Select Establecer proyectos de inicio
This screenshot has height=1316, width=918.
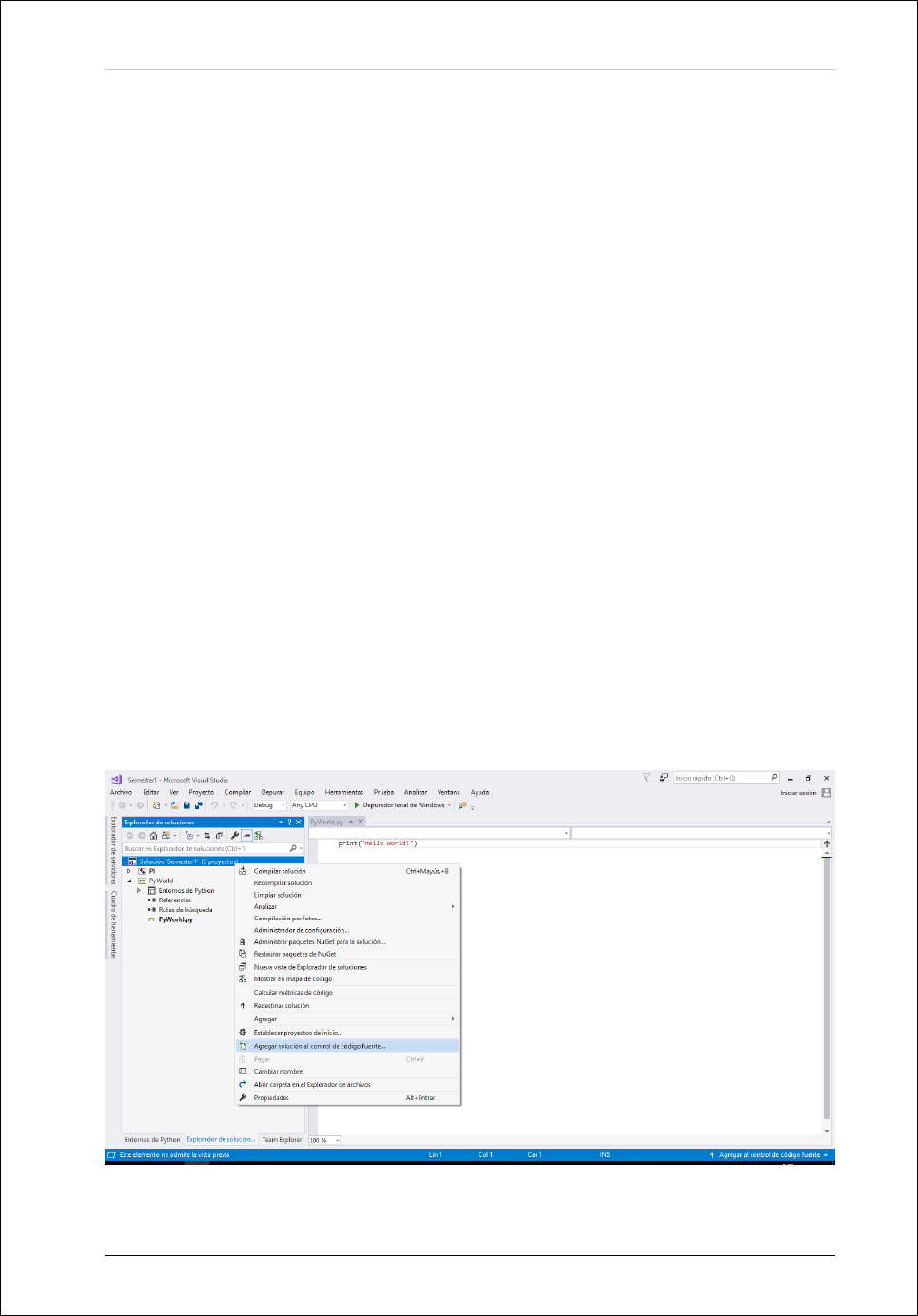pos(347,1033)
